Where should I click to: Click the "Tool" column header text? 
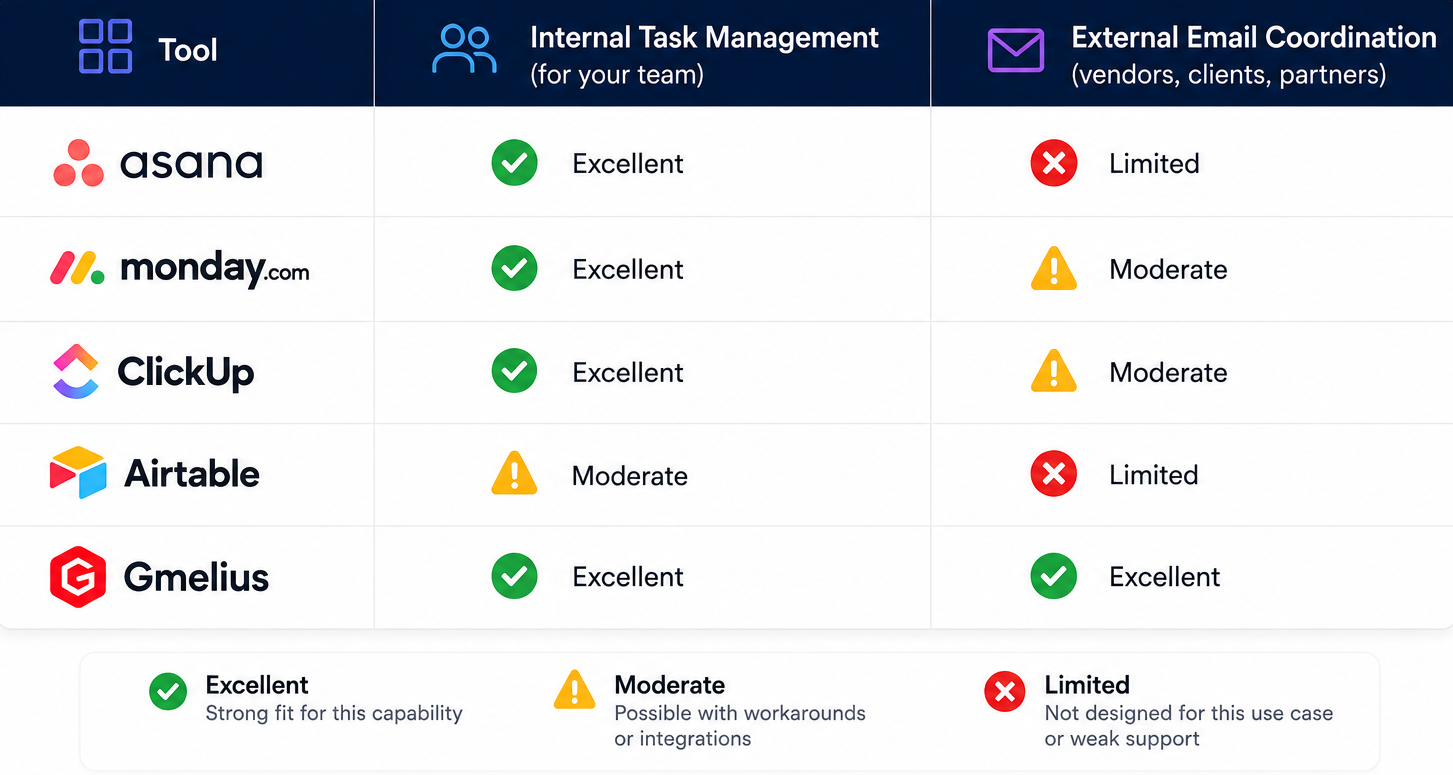pos(188,50)
